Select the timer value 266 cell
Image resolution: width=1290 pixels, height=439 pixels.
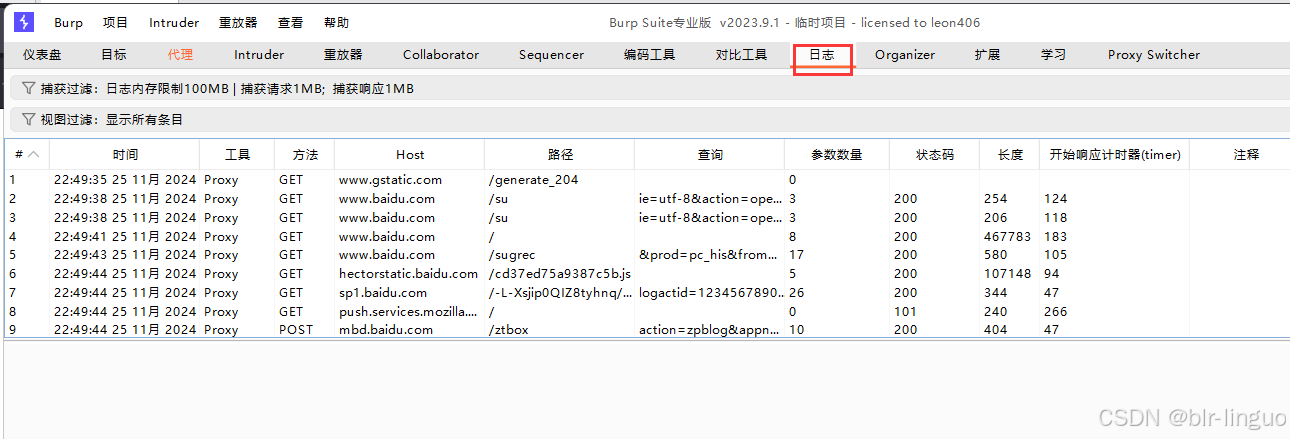(1115, 312)
